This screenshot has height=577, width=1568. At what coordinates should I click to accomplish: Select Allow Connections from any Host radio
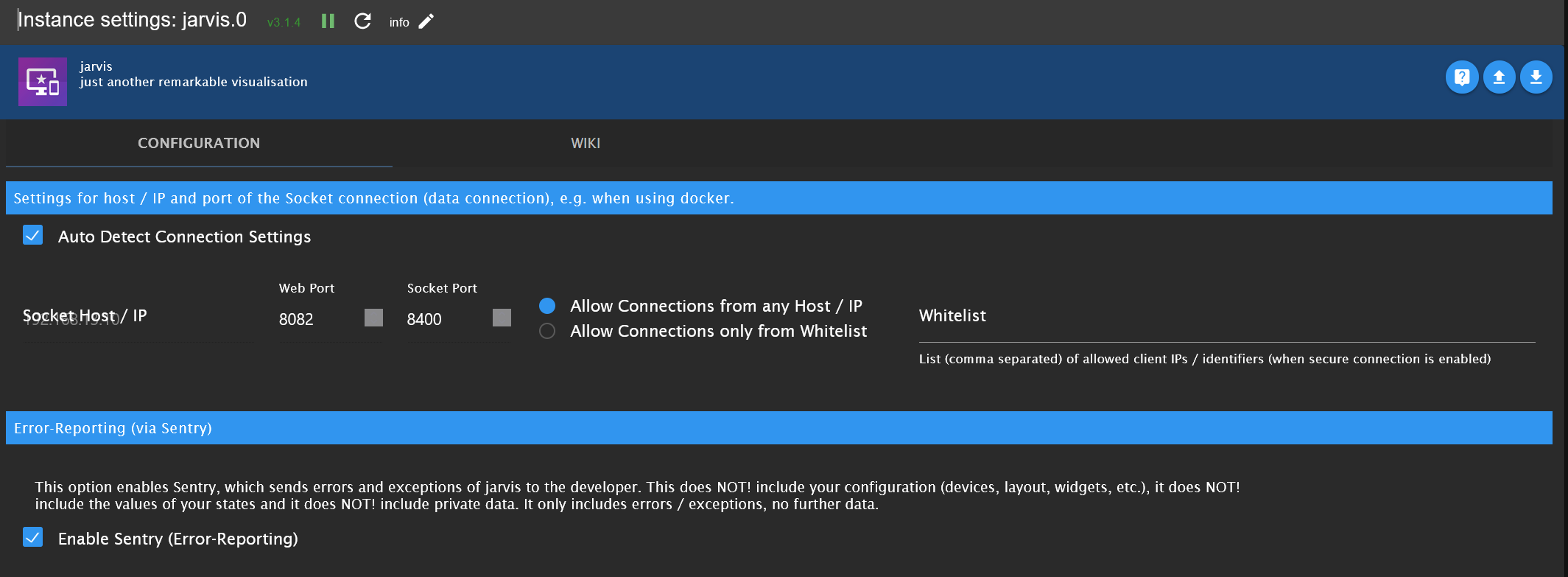(x=547, y=306)
